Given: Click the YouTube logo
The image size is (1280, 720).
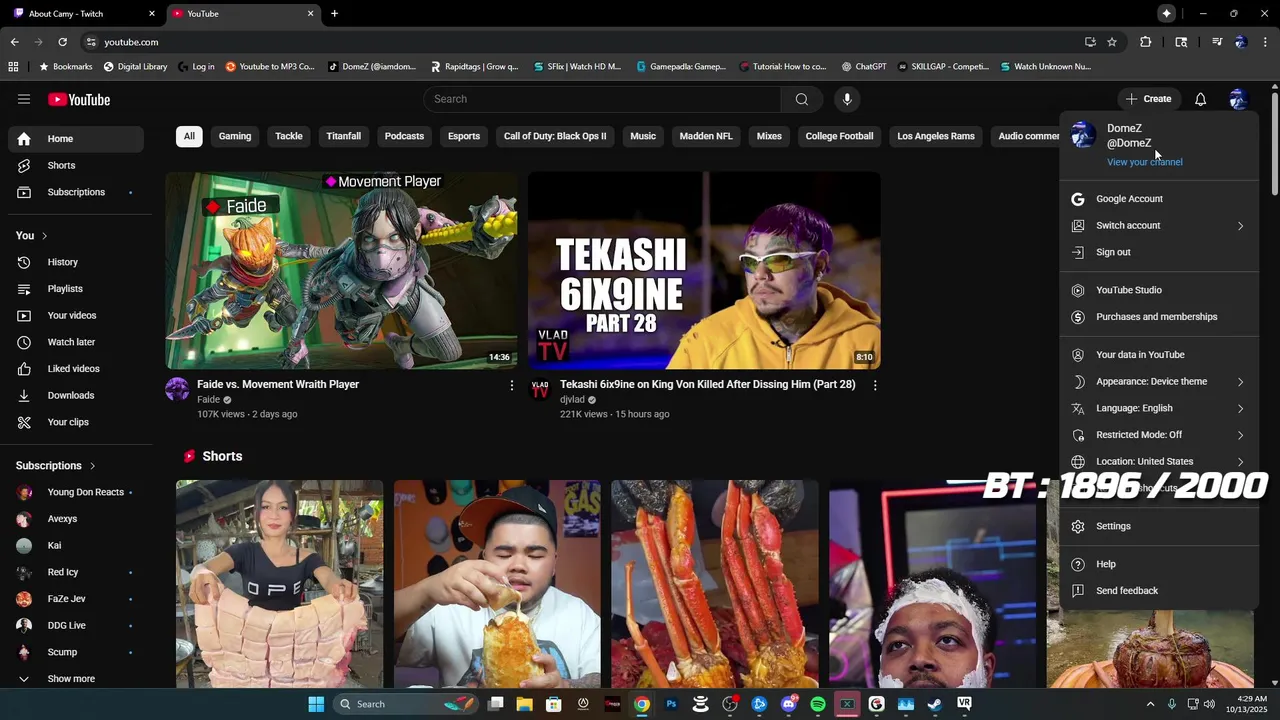Looking at the screenshot, I should pyautogui.click(x=79, y=99).
